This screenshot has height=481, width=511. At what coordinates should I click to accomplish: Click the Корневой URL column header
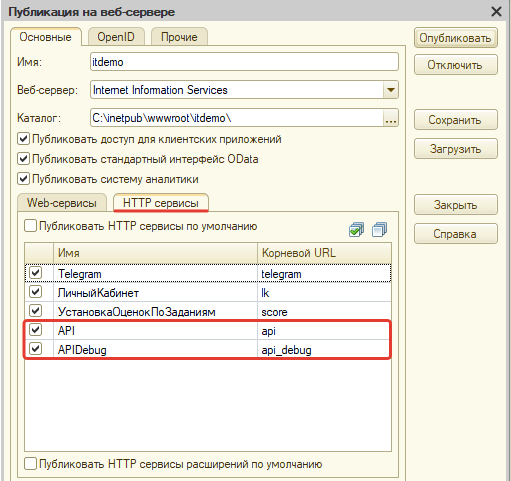(x=324, y=253)
